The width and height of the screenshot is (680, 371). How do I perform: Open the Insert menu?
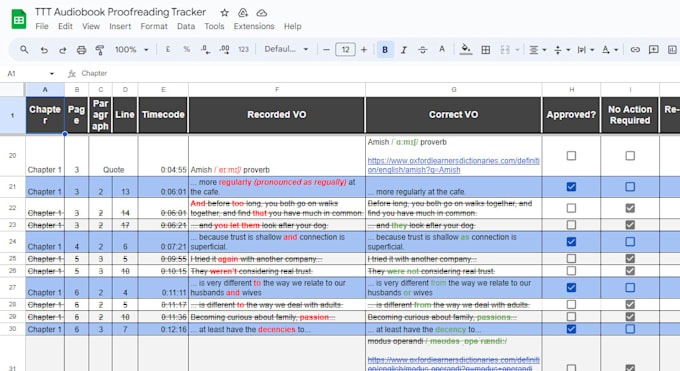120,26
